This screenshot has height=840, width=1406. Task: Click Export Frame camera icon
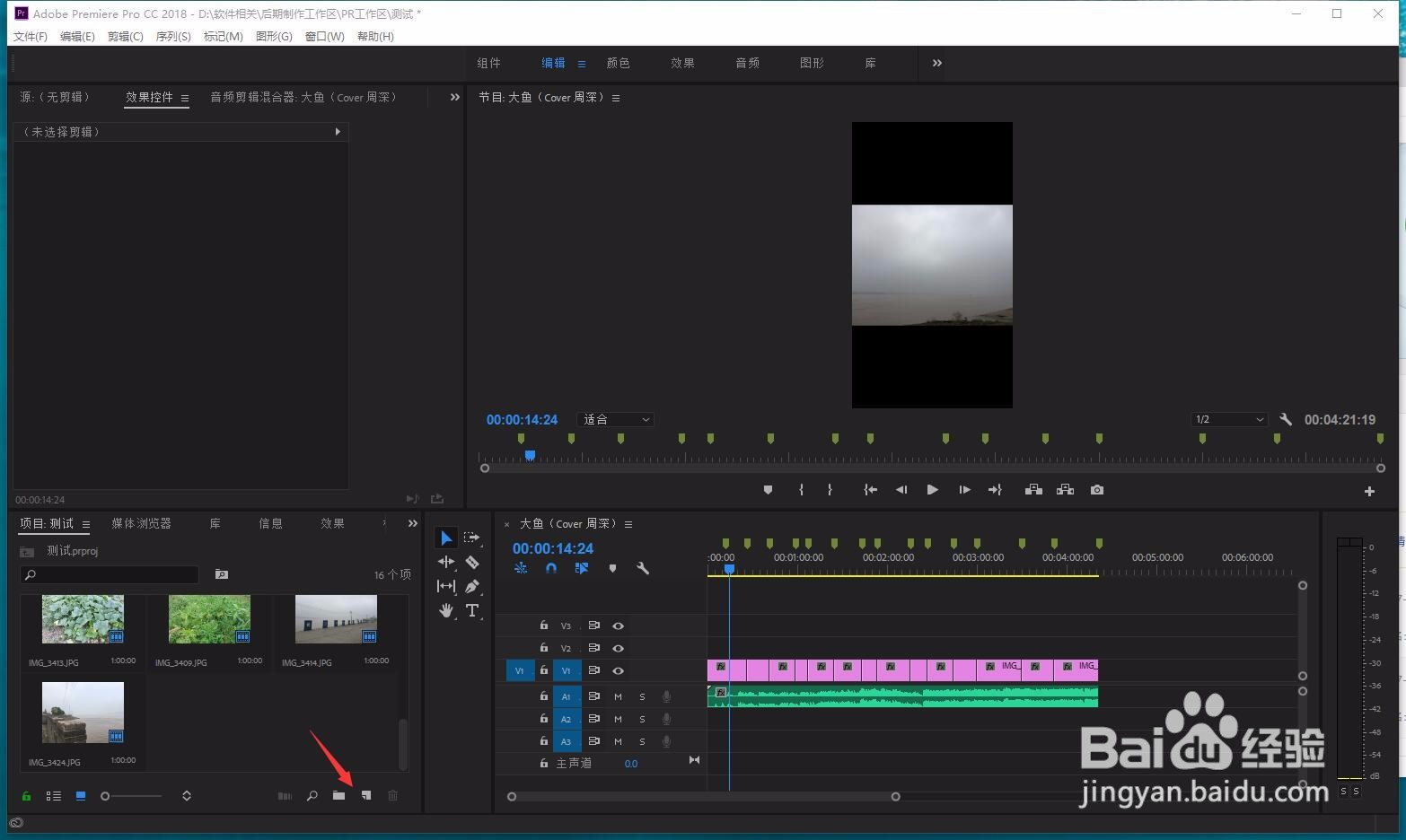point(1097,490)
